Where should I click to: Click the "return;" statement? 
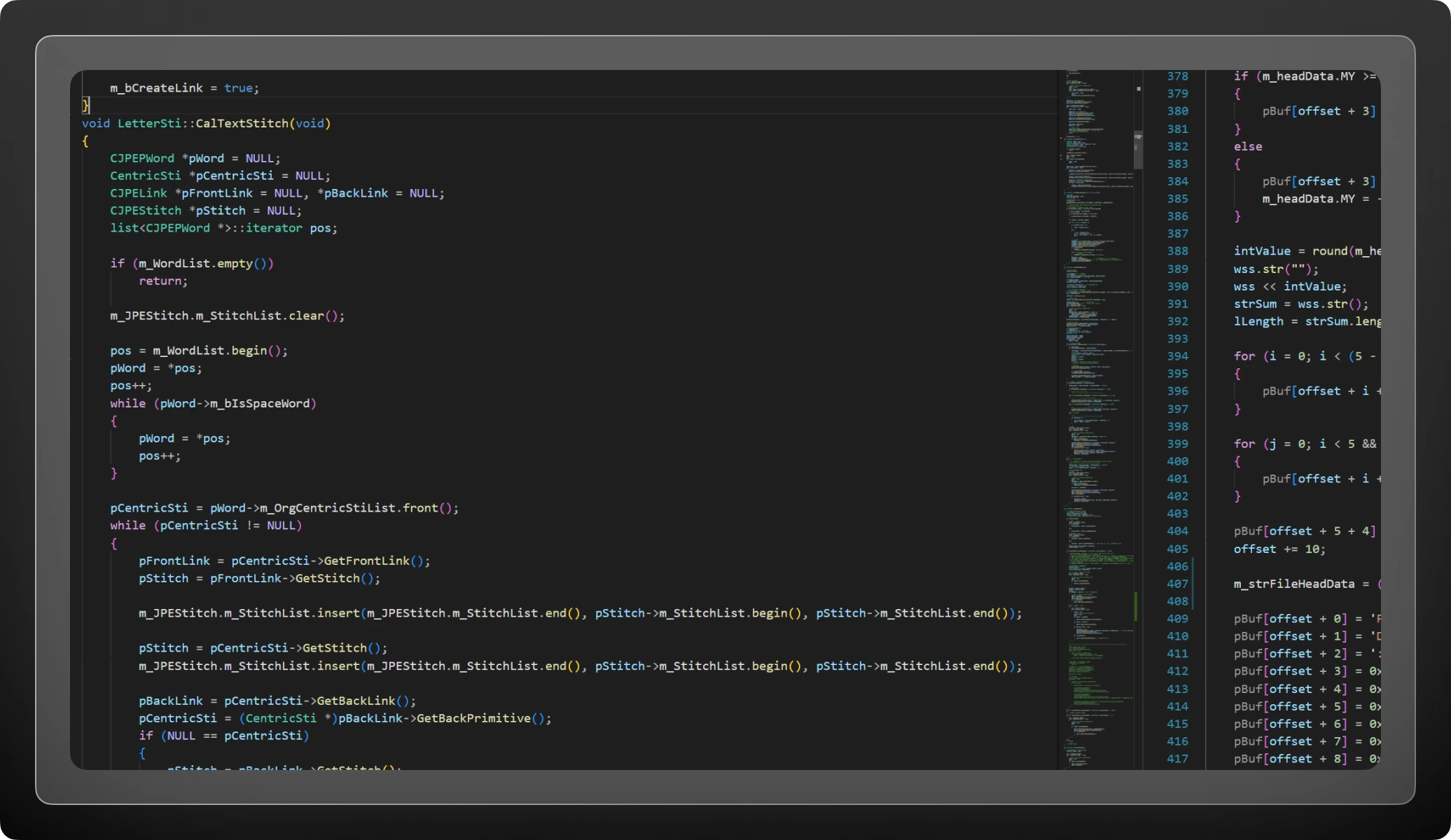point(163,281)
